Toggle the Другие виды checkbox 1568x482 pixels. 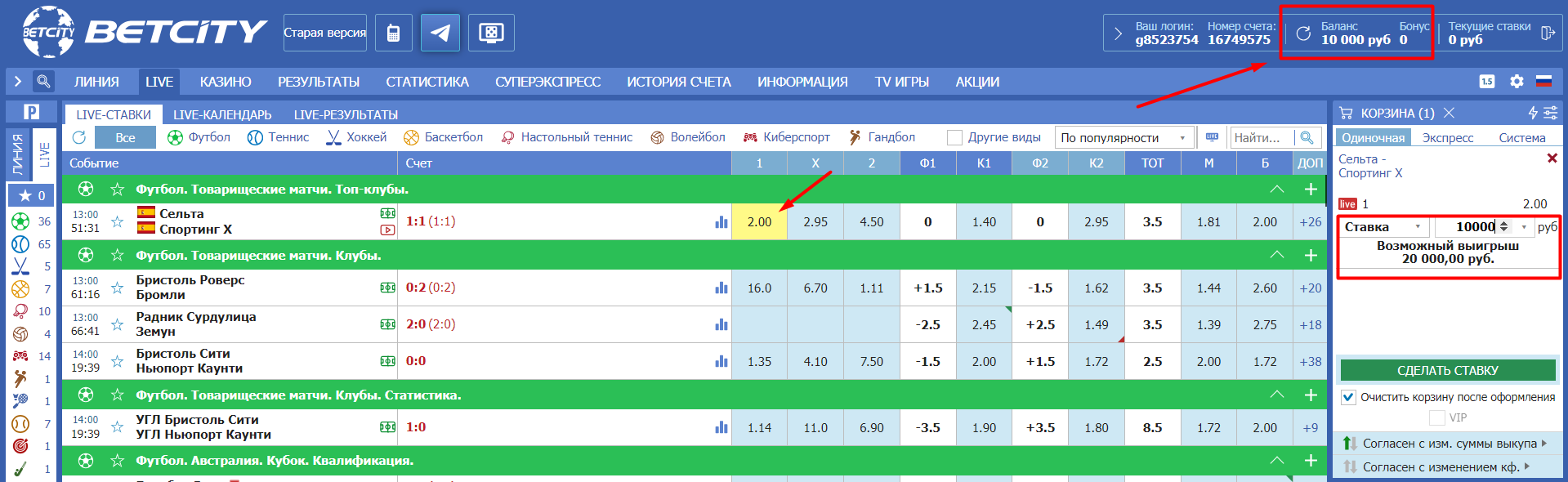click(954, 138)
